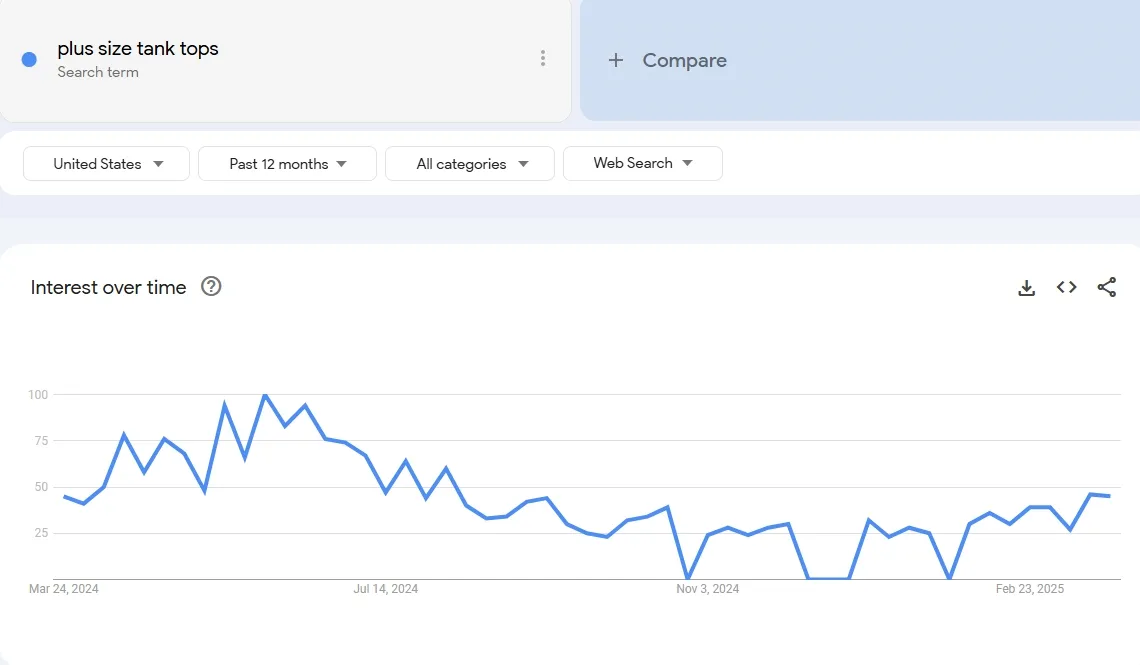Viewport: 1140px width, 665px height.
Task: Open the Past 12 months time range dropdown
Action: (287, 164)
